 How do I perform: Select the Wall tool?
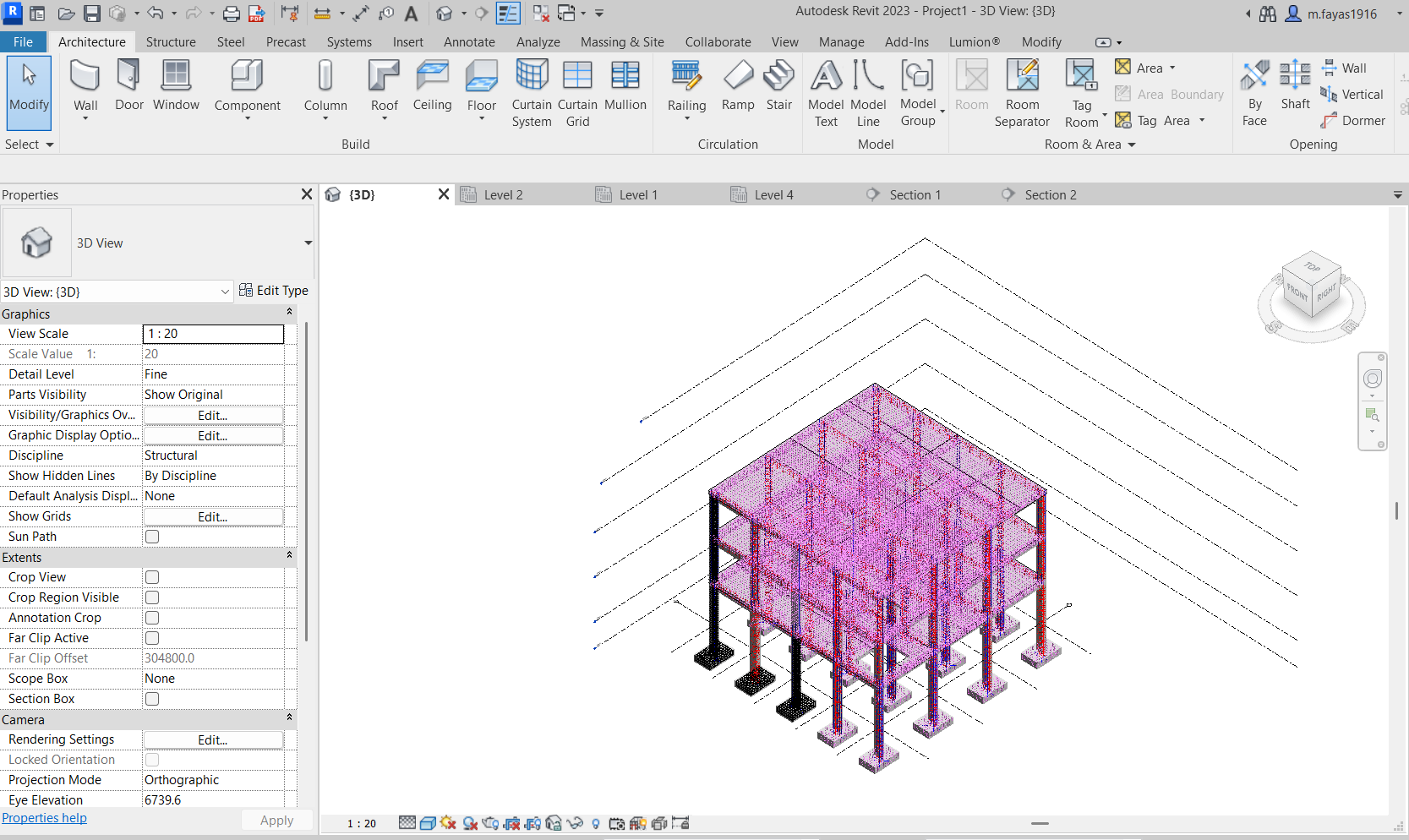tap(85, 85)
